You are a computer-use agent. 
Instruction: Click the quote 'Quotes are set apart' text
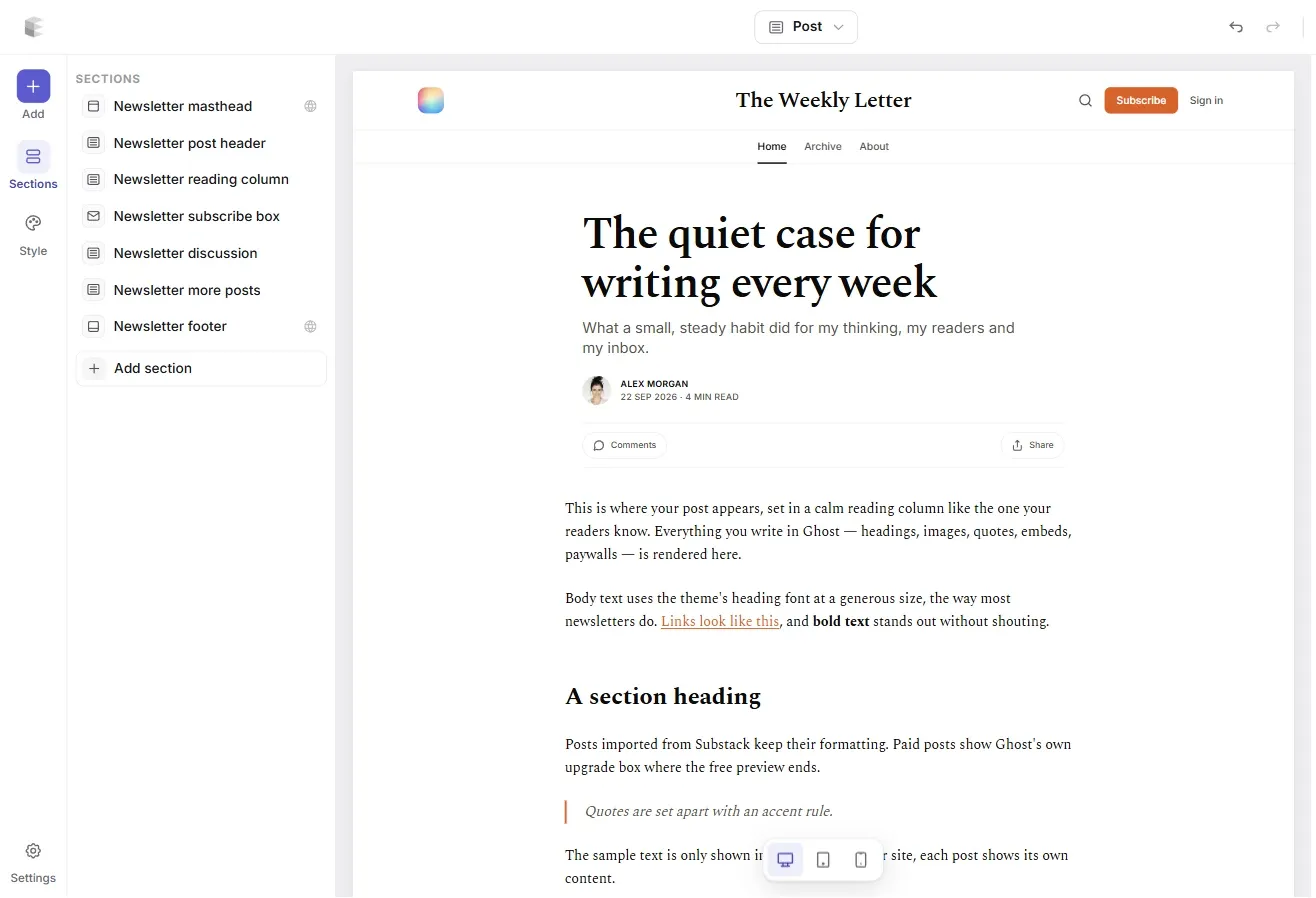tap(709, 811)
